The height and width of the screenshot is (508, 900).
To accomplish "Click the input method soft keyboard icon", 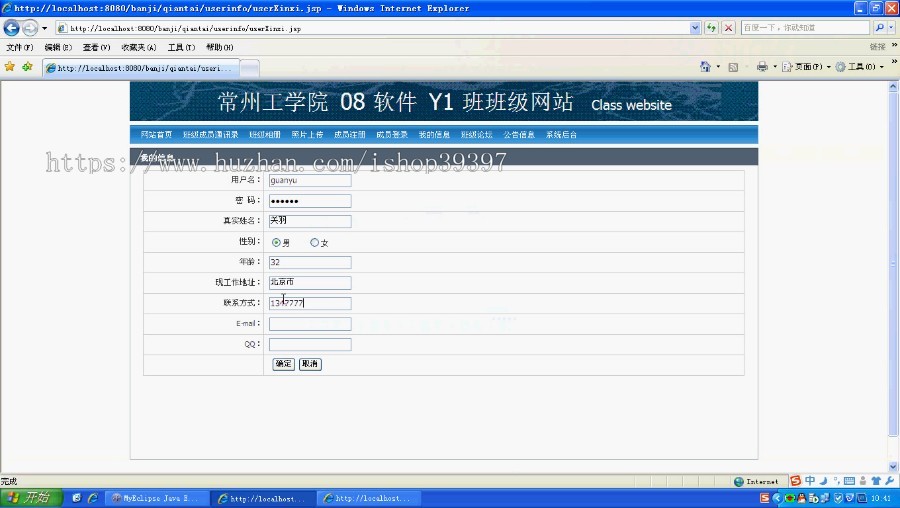I will (849, 481).
